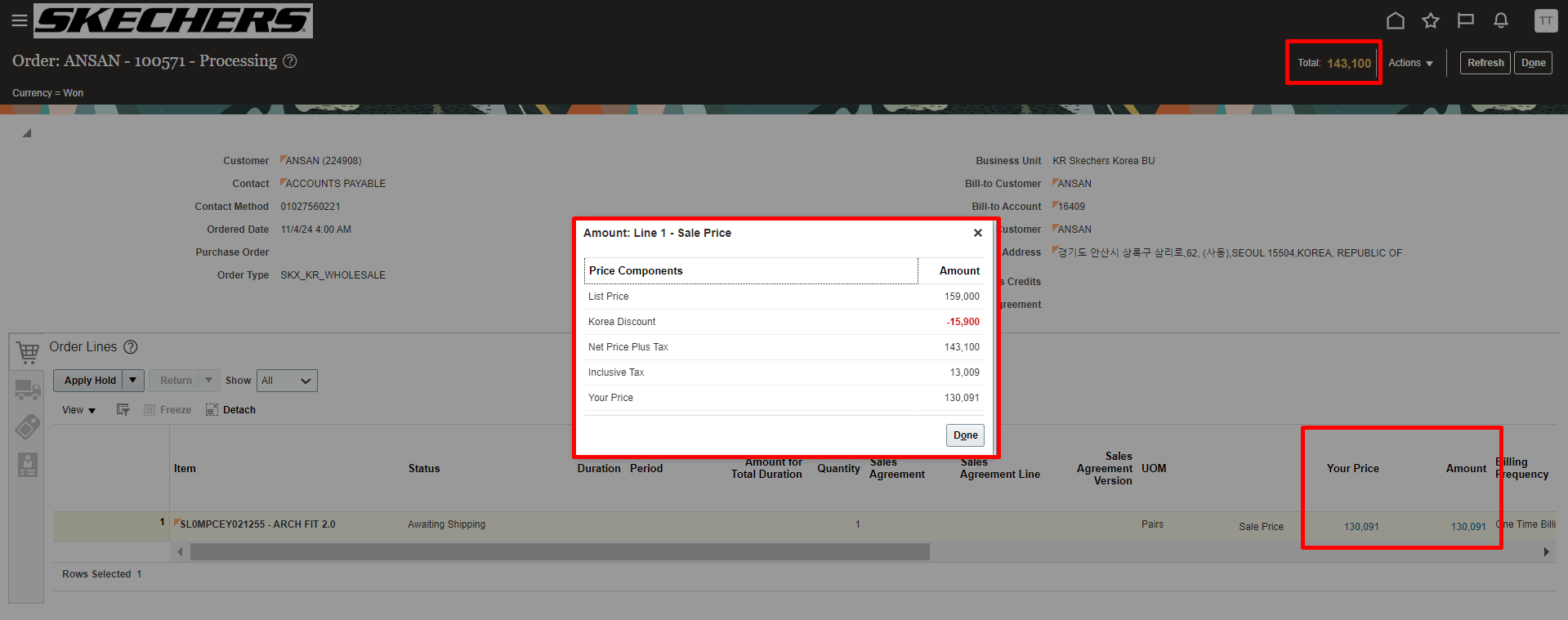
Task: Click the UOM column header
Action: click(1154, 469)
